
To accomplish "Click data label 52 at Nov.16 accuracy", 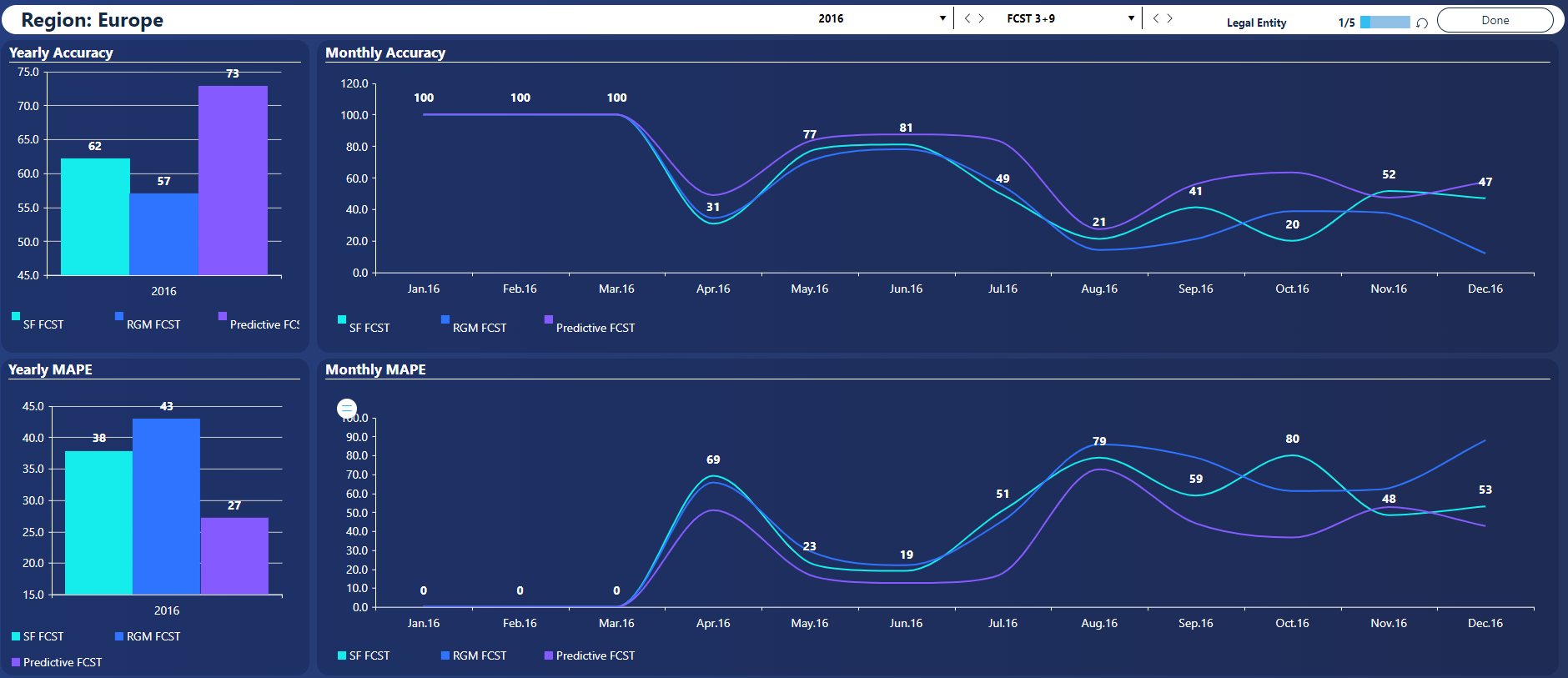I will pyautogui.click(x=1389, y=174).
